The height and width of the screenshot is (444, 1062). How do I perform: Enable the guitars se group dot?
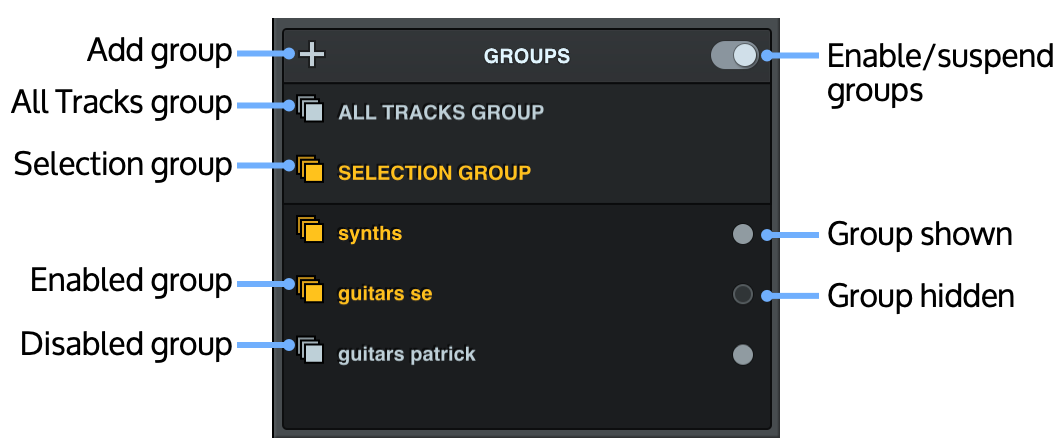click(743, 294)
